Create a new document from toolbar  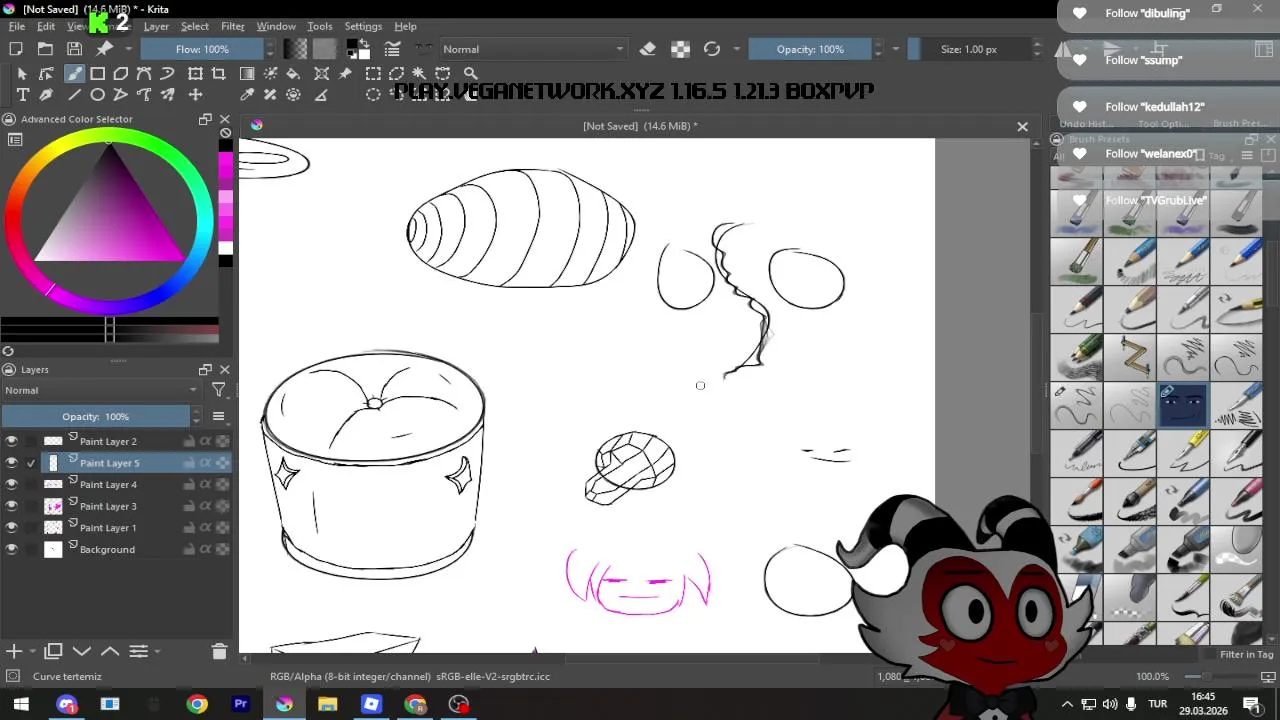[16, 49]
